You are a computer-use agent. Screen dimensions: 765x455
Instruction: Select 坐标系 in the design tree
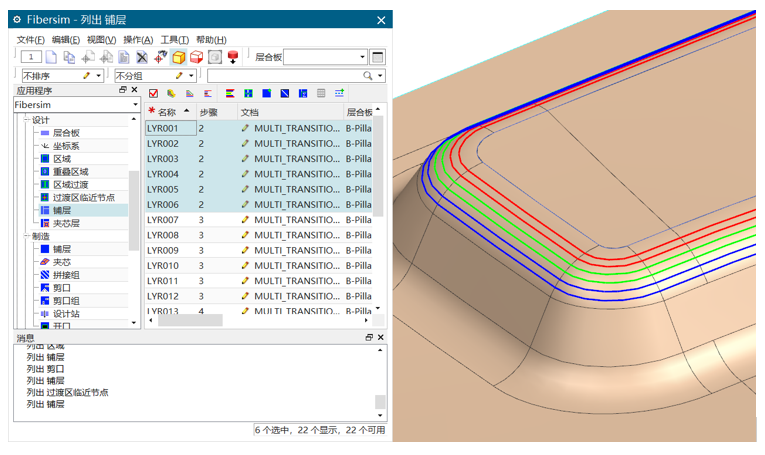[66, 146]
